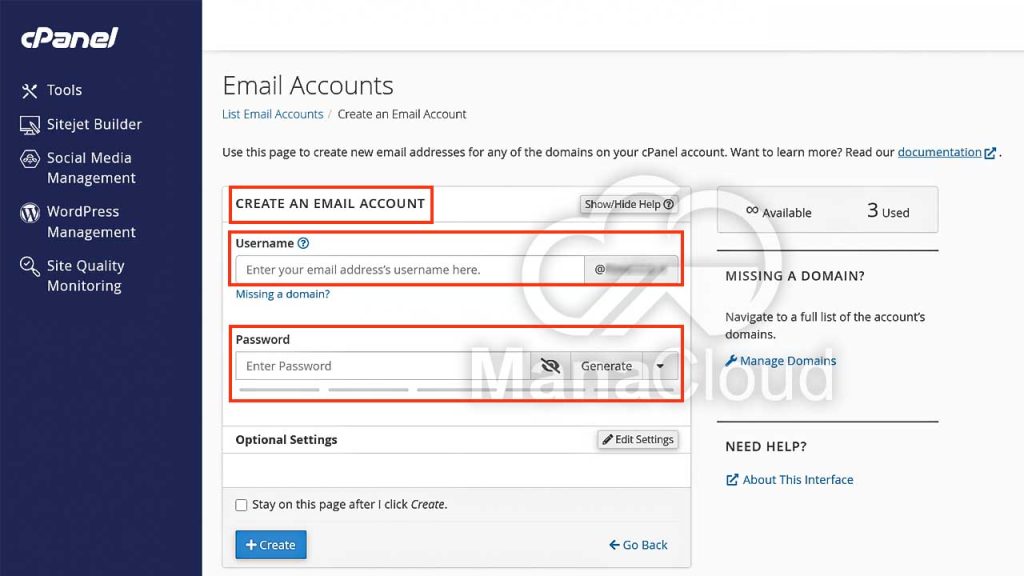Go to List Email Accounts breadcrumb
Screen dimensions: 1024x576
pyautogui.click(x=272, y=114)
